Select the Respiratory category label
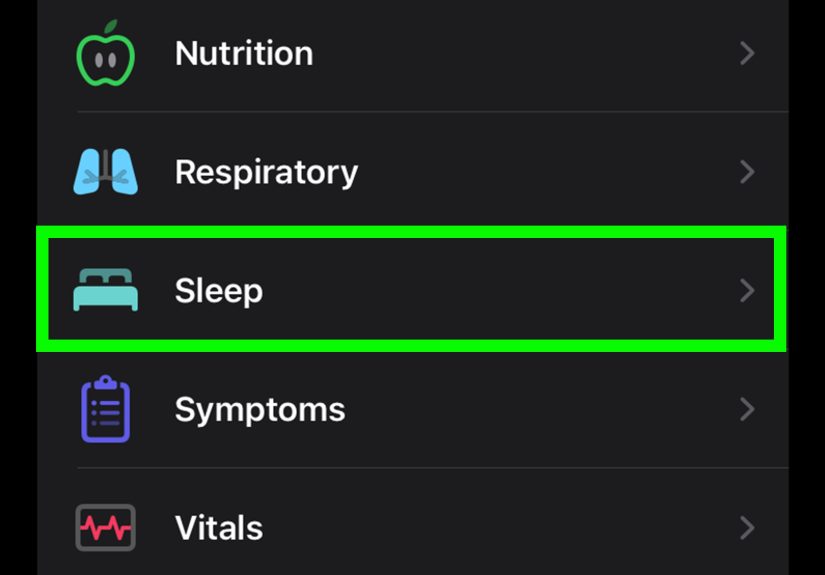The image size is (825, 575). coord(266,172)
